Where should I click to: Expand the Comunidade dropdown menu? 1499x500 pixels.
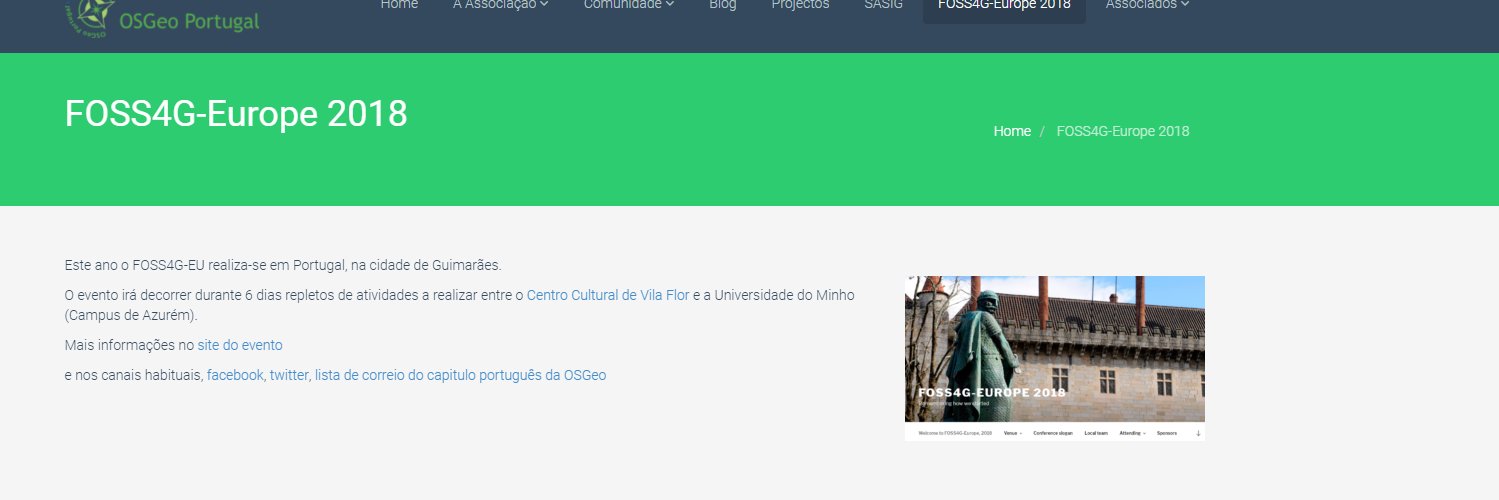(629, 5)
